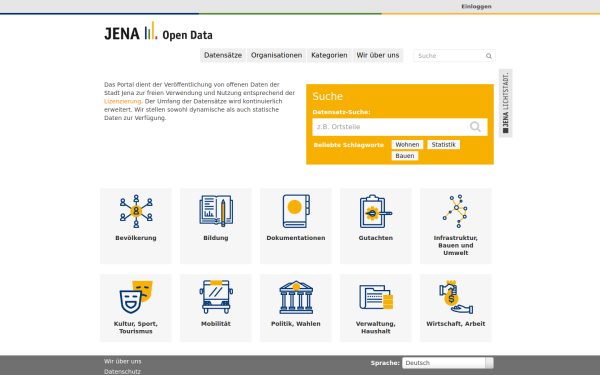Click the Beliebte Schlagworte label
This screenshot has height=375, width=600.
(x=349, y=145)
